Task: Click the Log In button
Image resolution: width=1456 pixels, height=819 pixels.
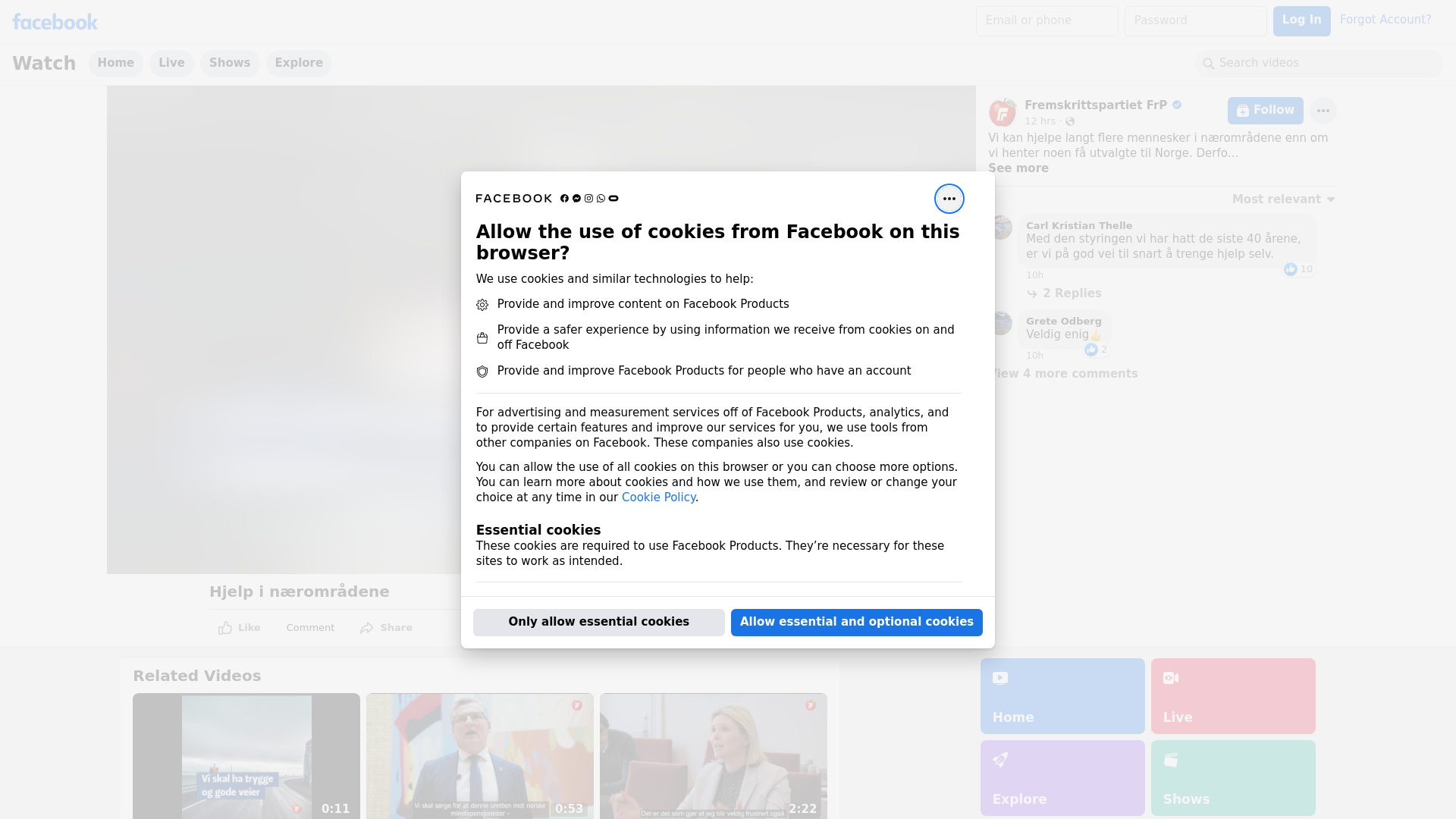Action: pyautogui.click(x=1301, y=21)
